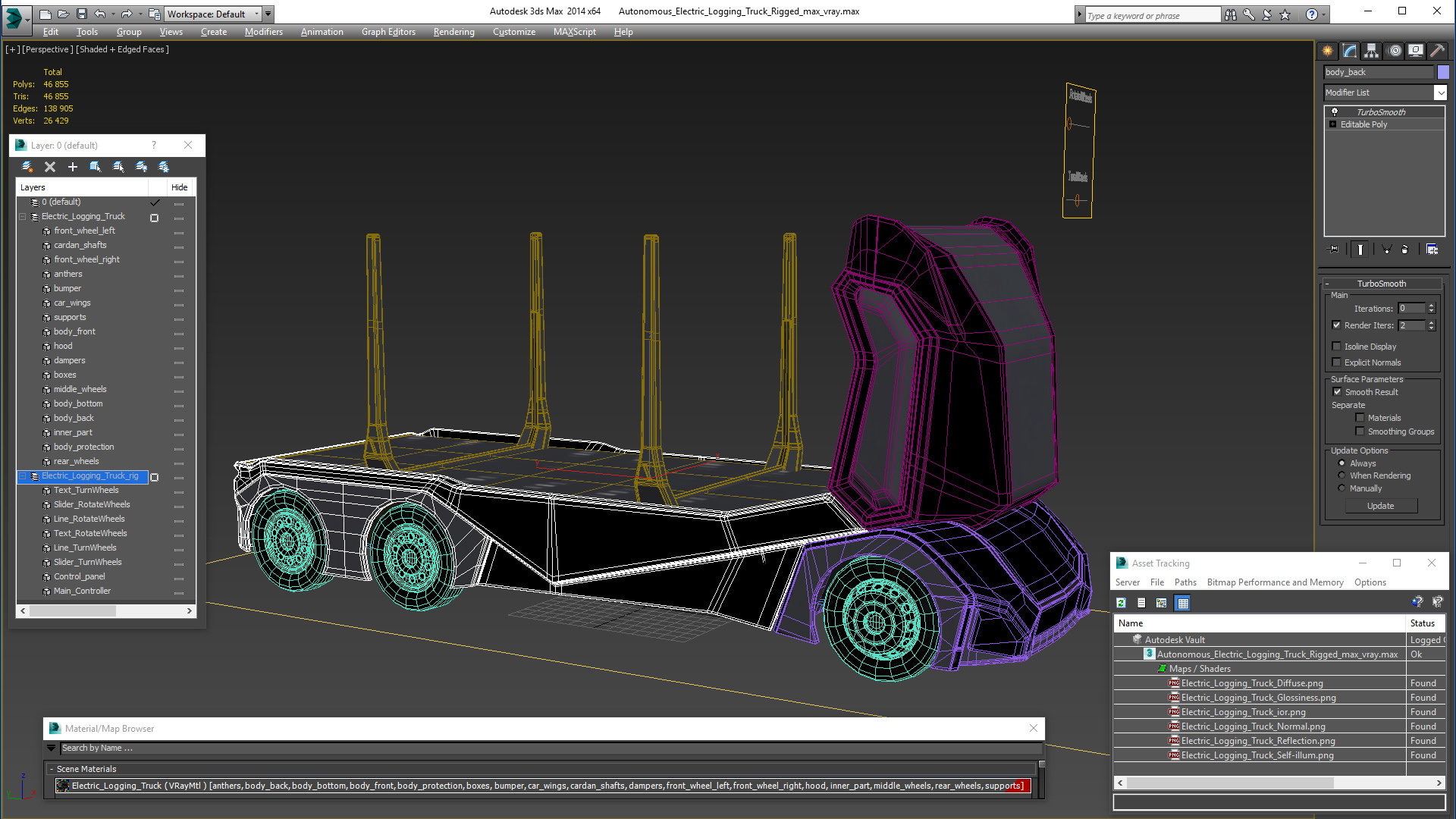
Task: Click Table View icon in Asset Tracking toolbar
Action: [x=1182, y=603]
